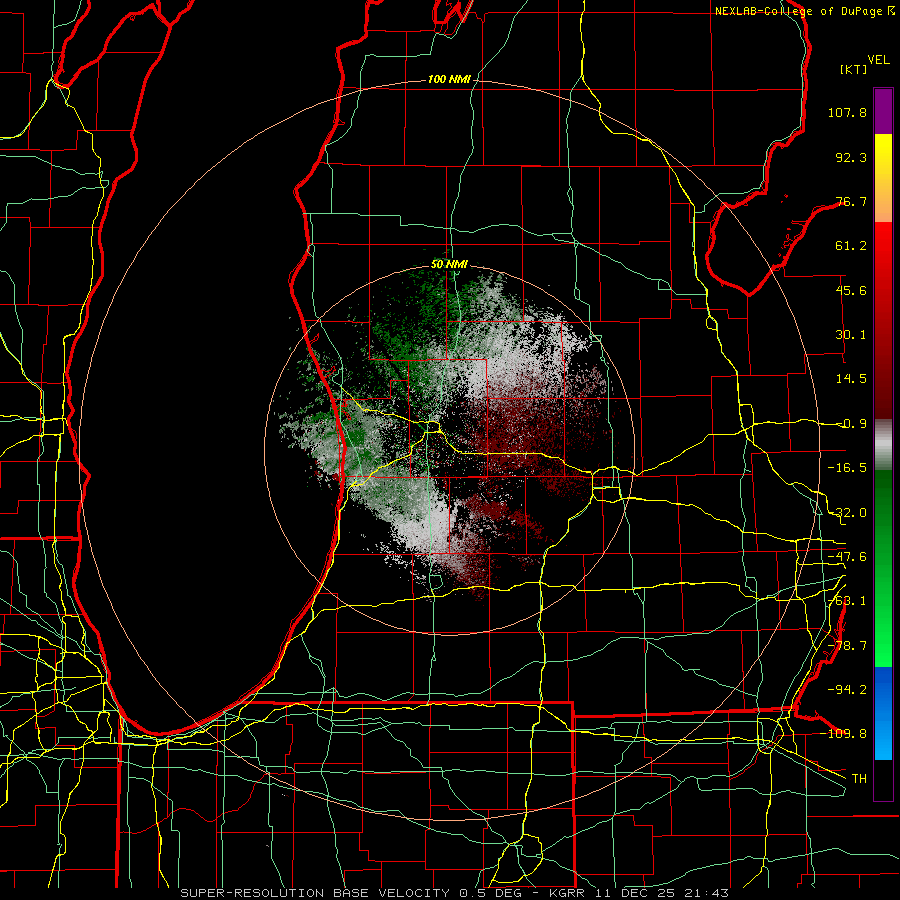Click the -16.5 legend value
Viewport: 900px width, 900px height.
[847, 468]
